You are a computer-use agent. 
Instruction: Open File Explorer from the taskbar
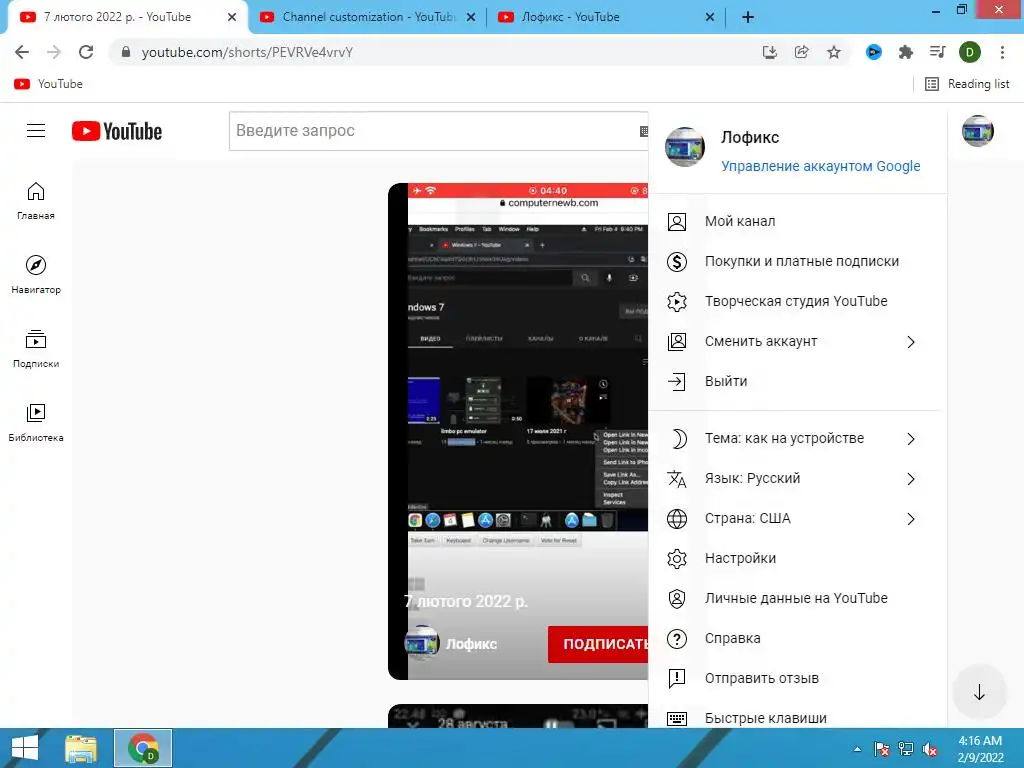click(x=81, y=748)
